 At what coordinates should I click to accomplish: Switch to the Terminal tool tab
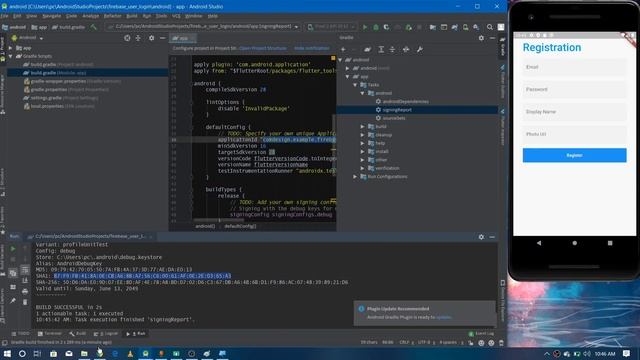point(49,333)
